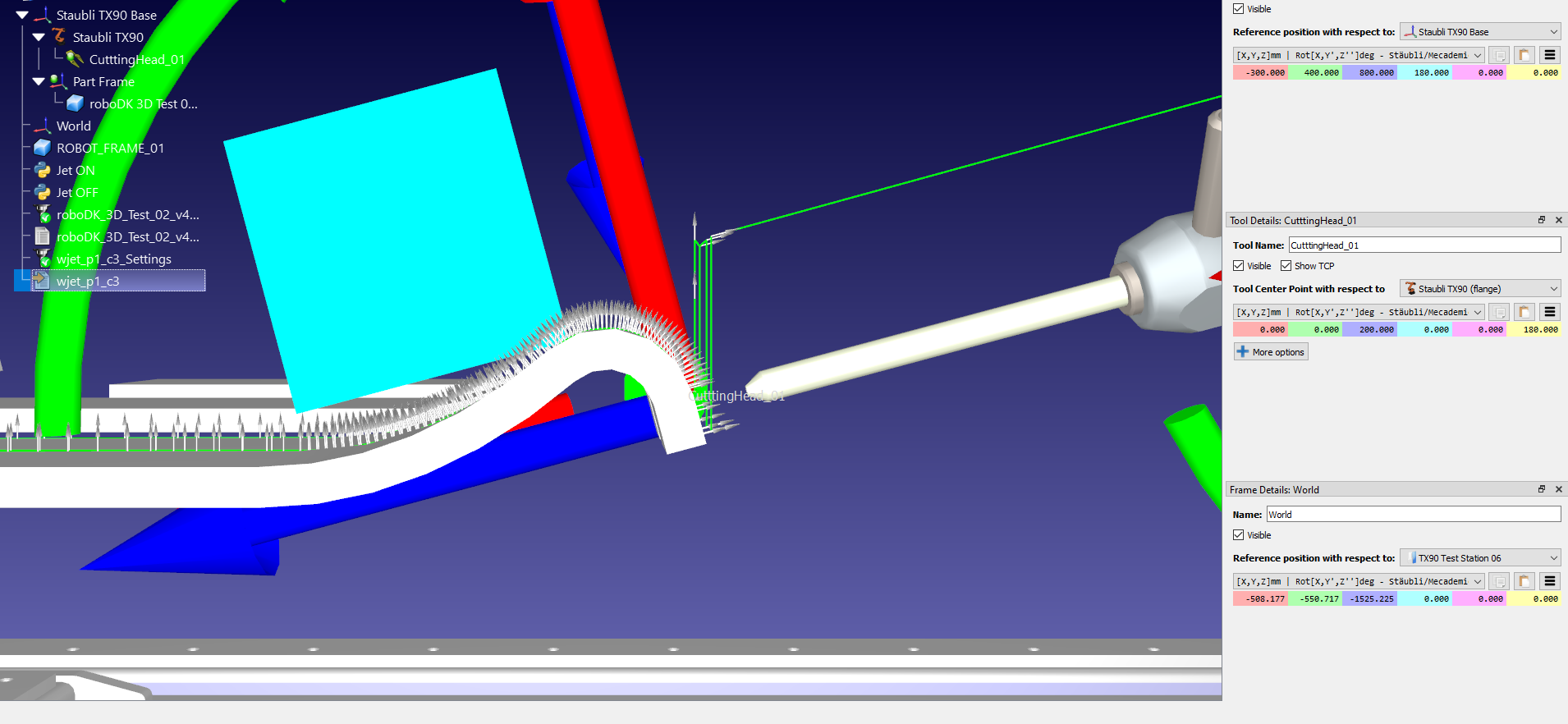1568x724 pixels.
Task: Select the wjet_p1_c3 program in the tree
Action: pyautogui.click(x=88, y=282)
